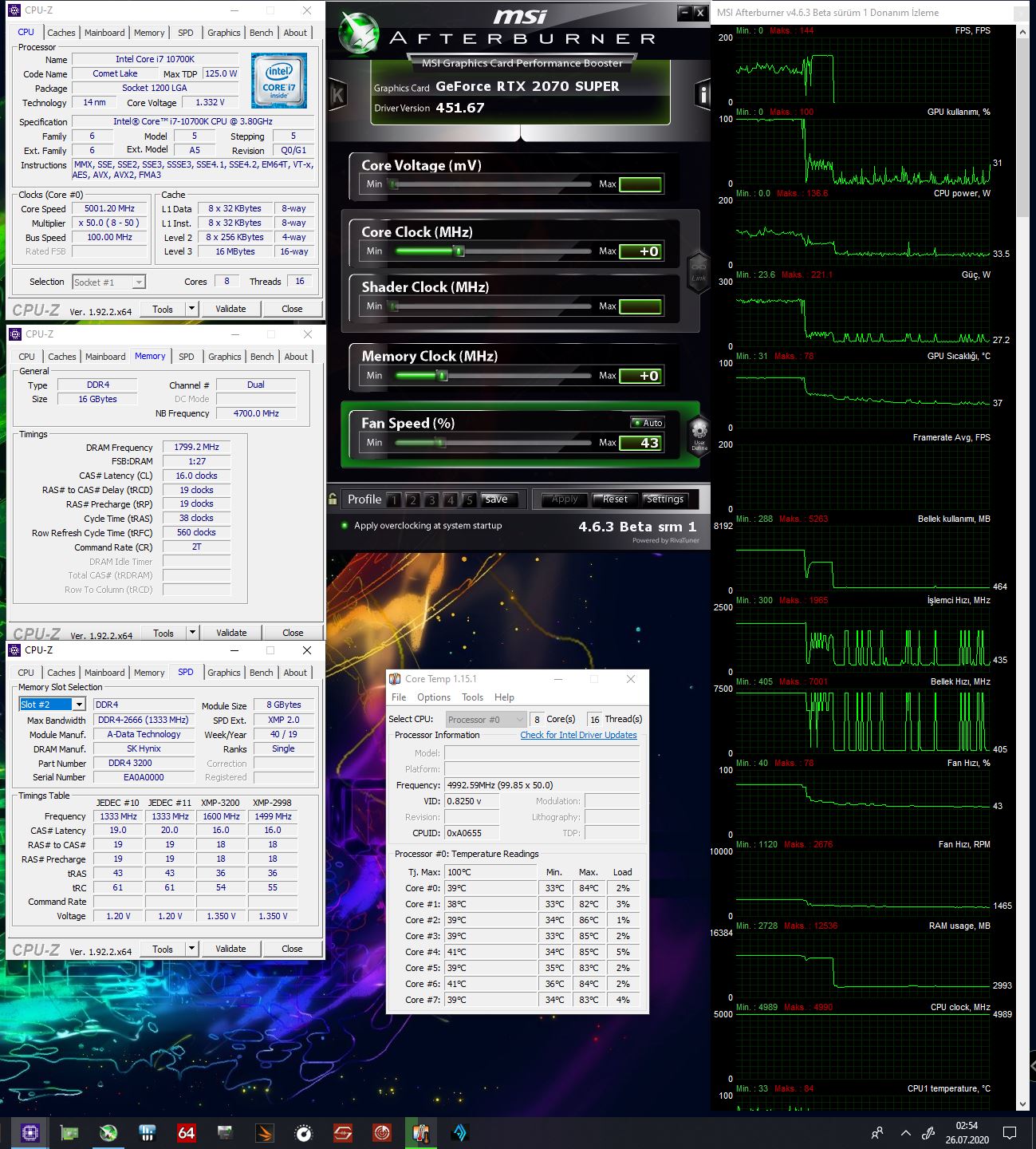Image resolution: width=1036 pixels, height=1149 pixels.
Task: Expand Tools arrow in CPU-Z CPU window
Action: tap(191, 309)
